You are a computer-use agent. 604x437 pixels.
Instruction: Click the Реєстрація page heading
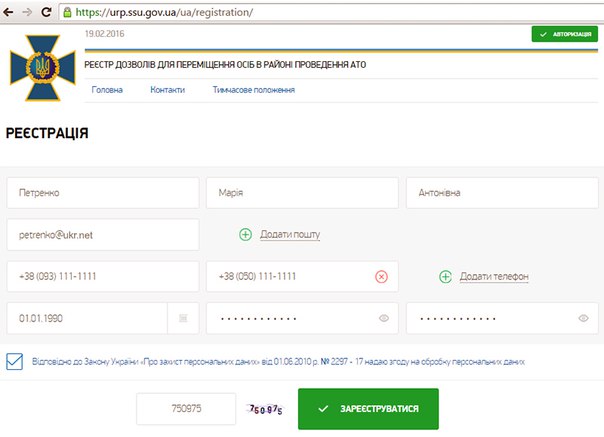(47, 133)
